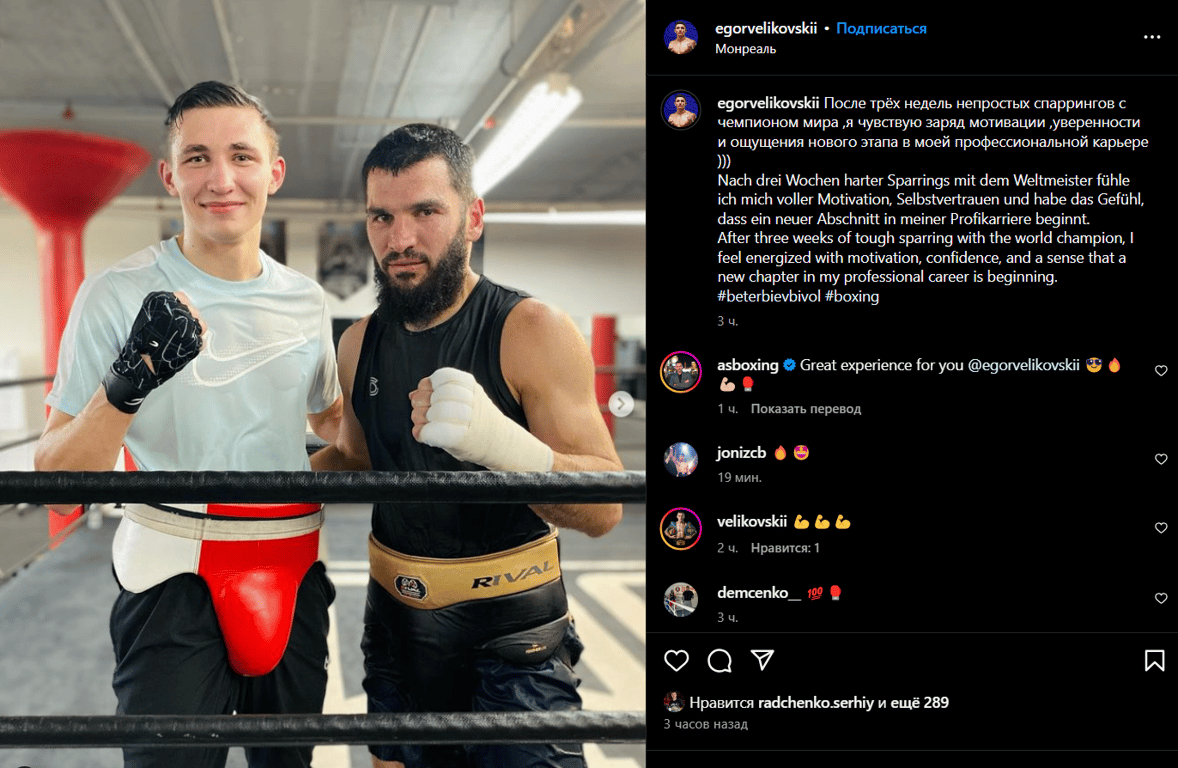Screen dimensions: 1178x768
Task: View likes on velikovskii's comment
Action: coord(785,548)
